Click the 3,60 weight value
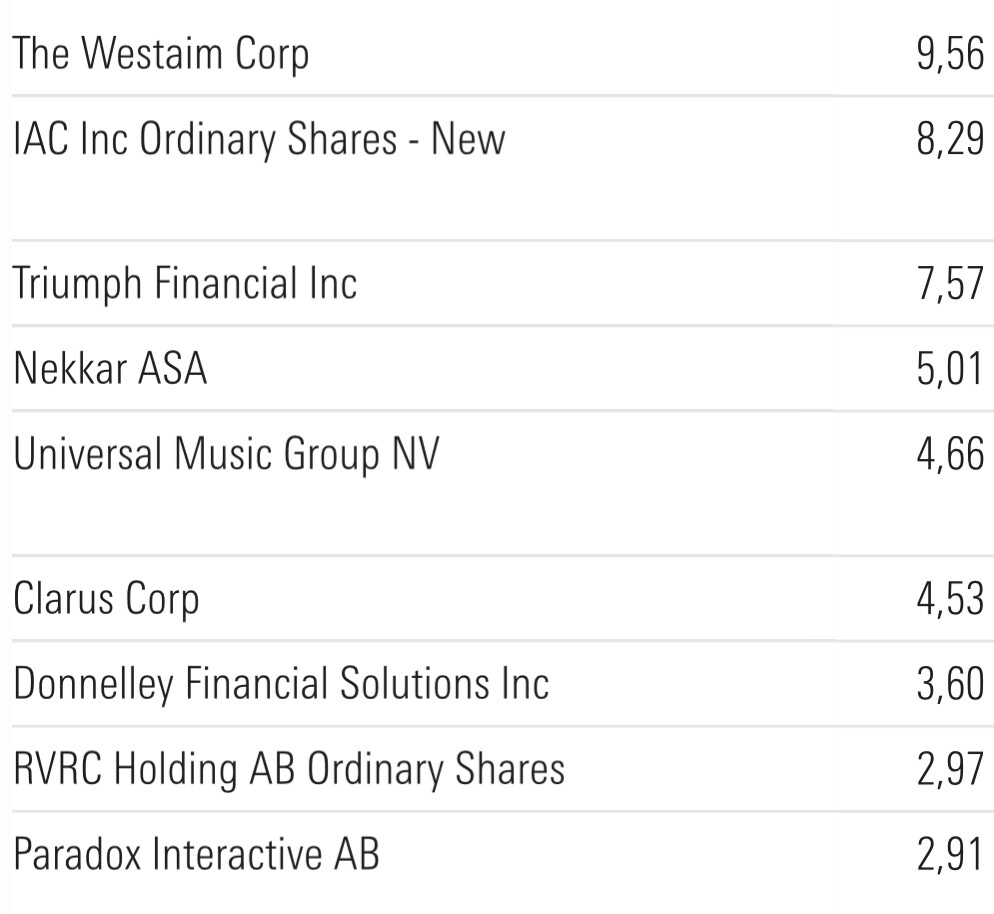 tap(950, 684)
